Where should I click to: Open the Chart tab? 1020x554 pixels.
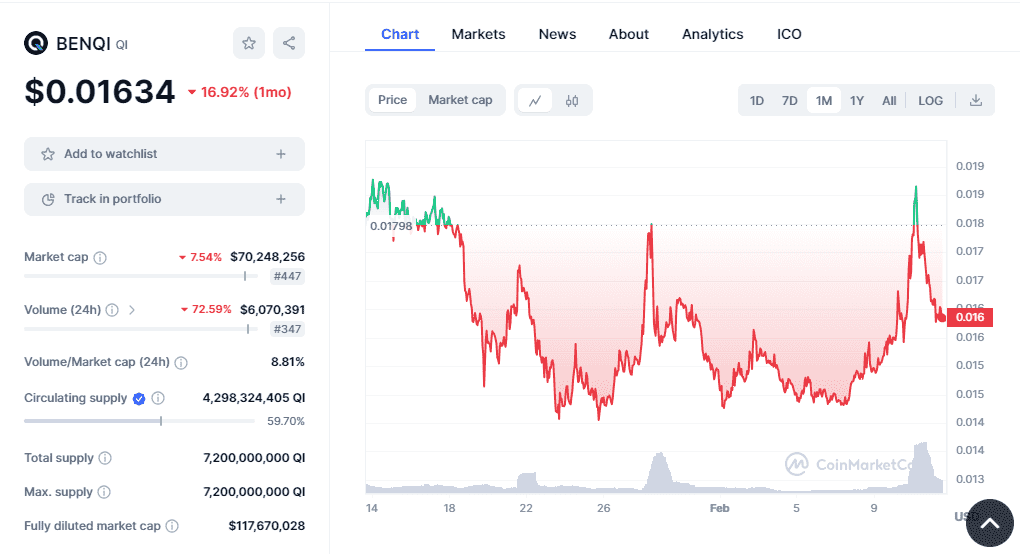(399, 34)
